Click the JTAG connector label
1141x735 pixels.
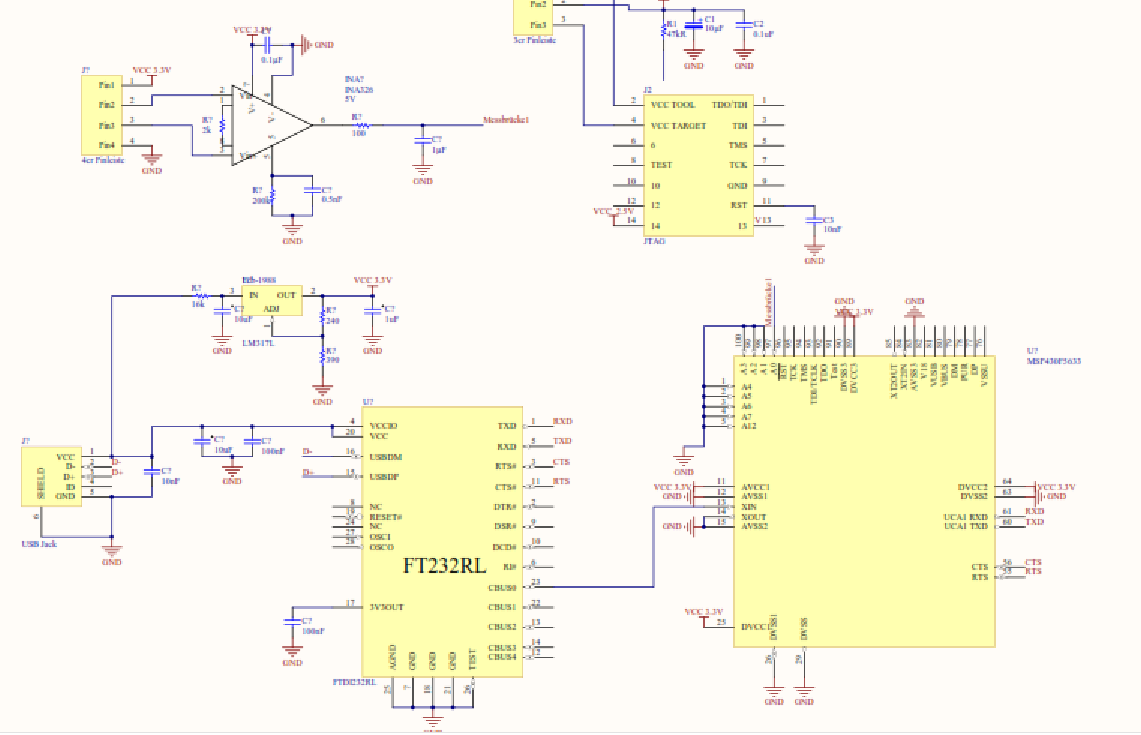pos(654,241)
